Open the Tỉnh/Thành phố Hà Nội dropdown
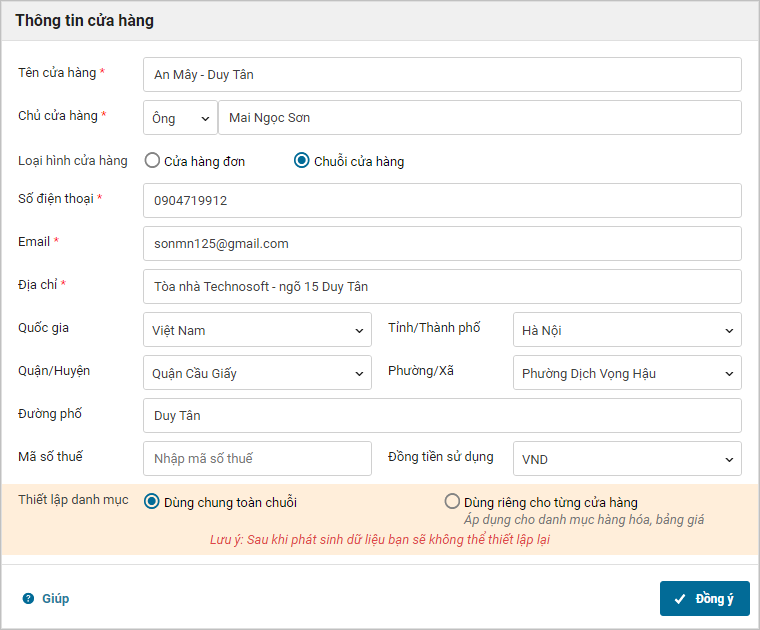 (x=627, y=330)
